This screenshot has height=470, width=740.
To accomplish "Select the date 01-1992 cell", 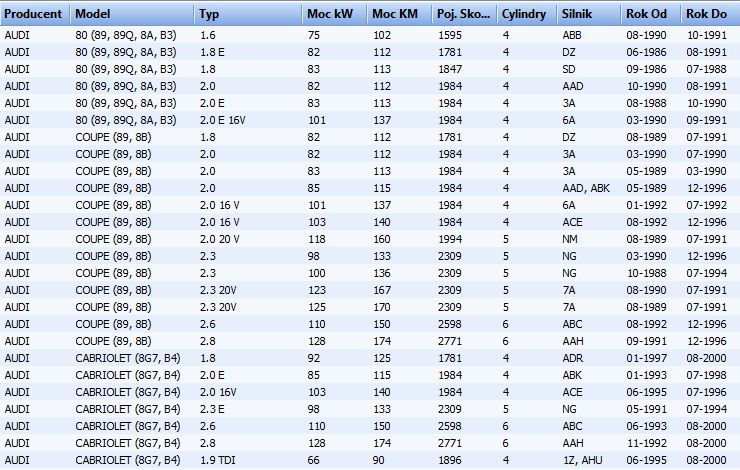I will click(x=647, y=205).
